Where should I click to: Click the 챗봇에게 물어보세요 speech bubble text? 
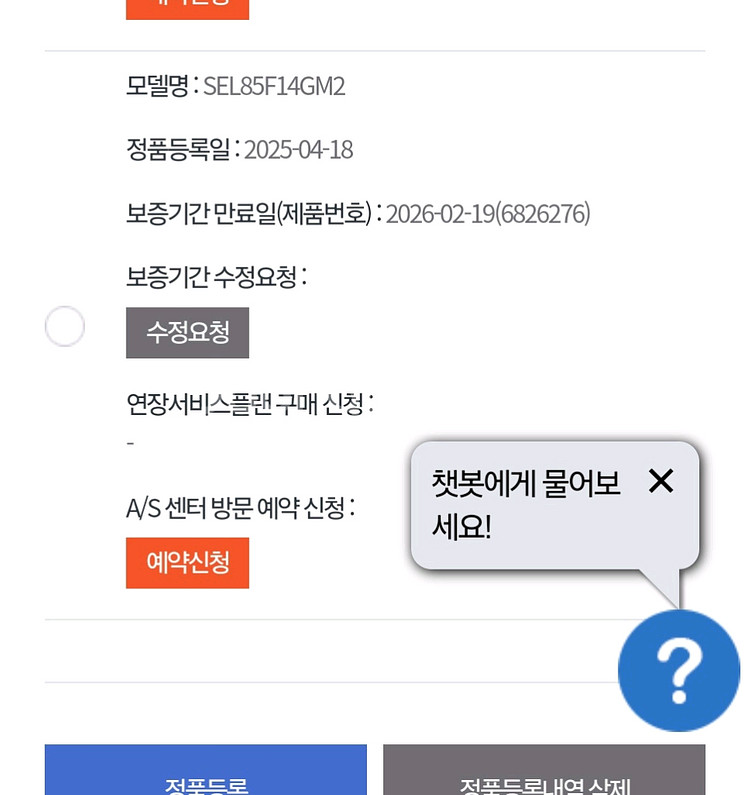(x=525, y=504)
